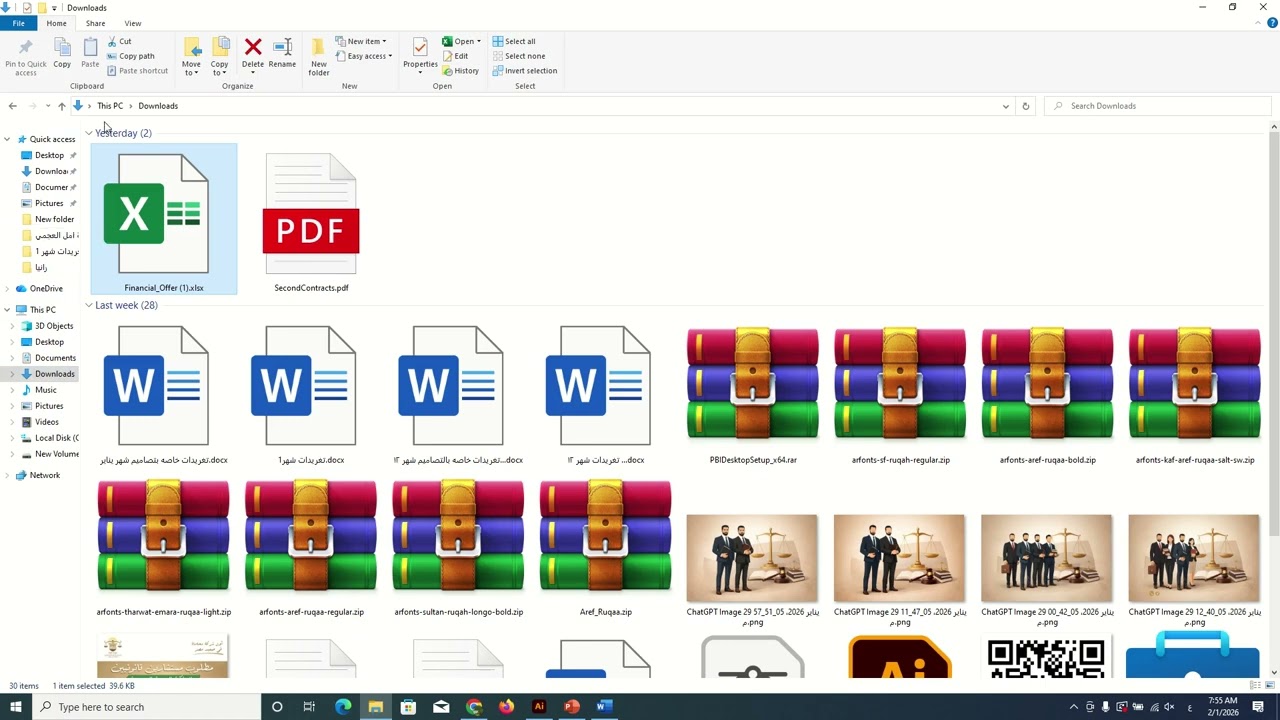Open the New item dropdown
This screenshot has height=720, width=1280.
361,41
